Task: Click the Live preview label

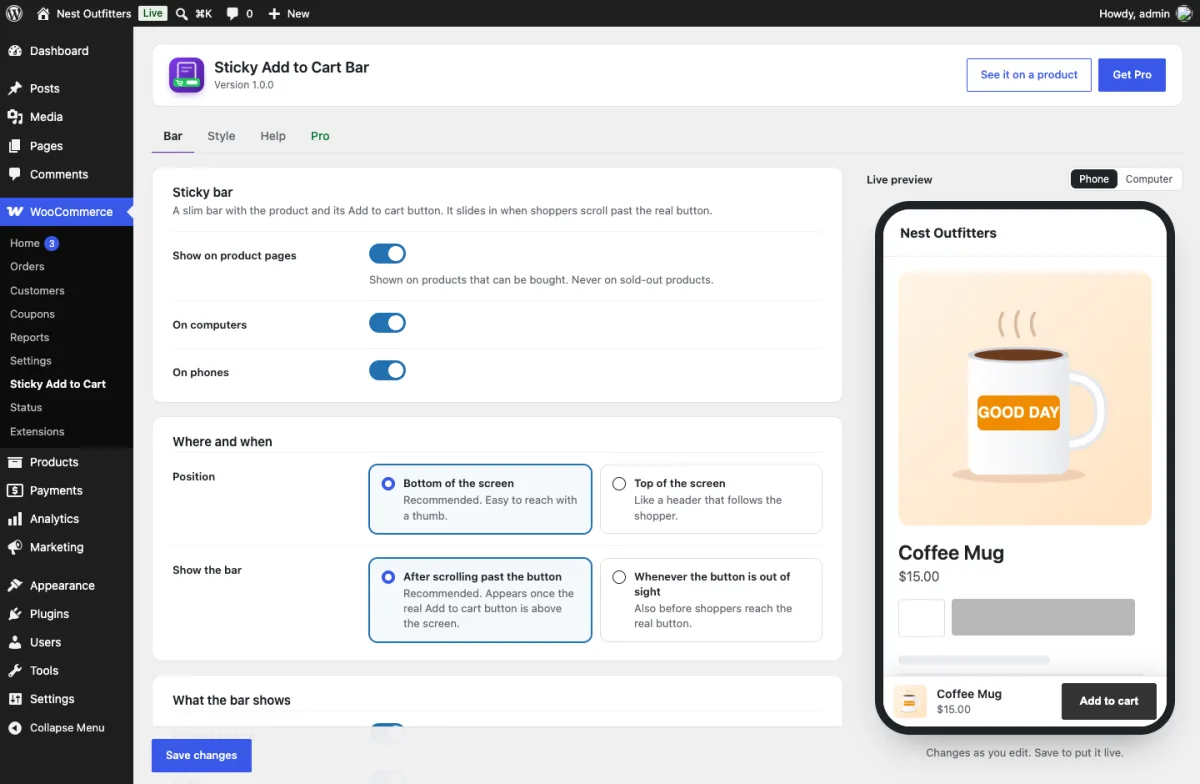Action: click(899, 180)
